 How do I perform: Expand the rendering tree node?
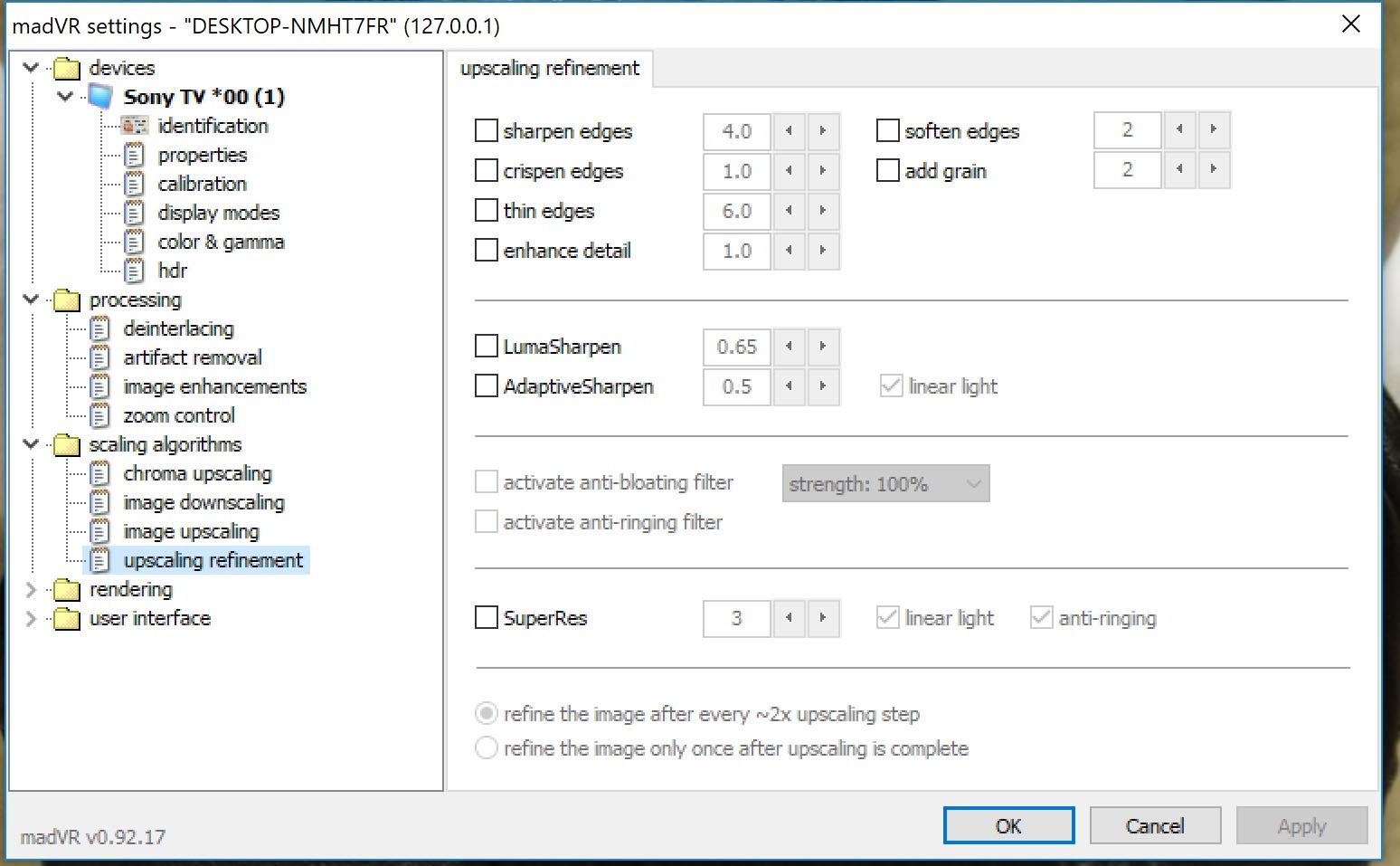click(31, 590)
